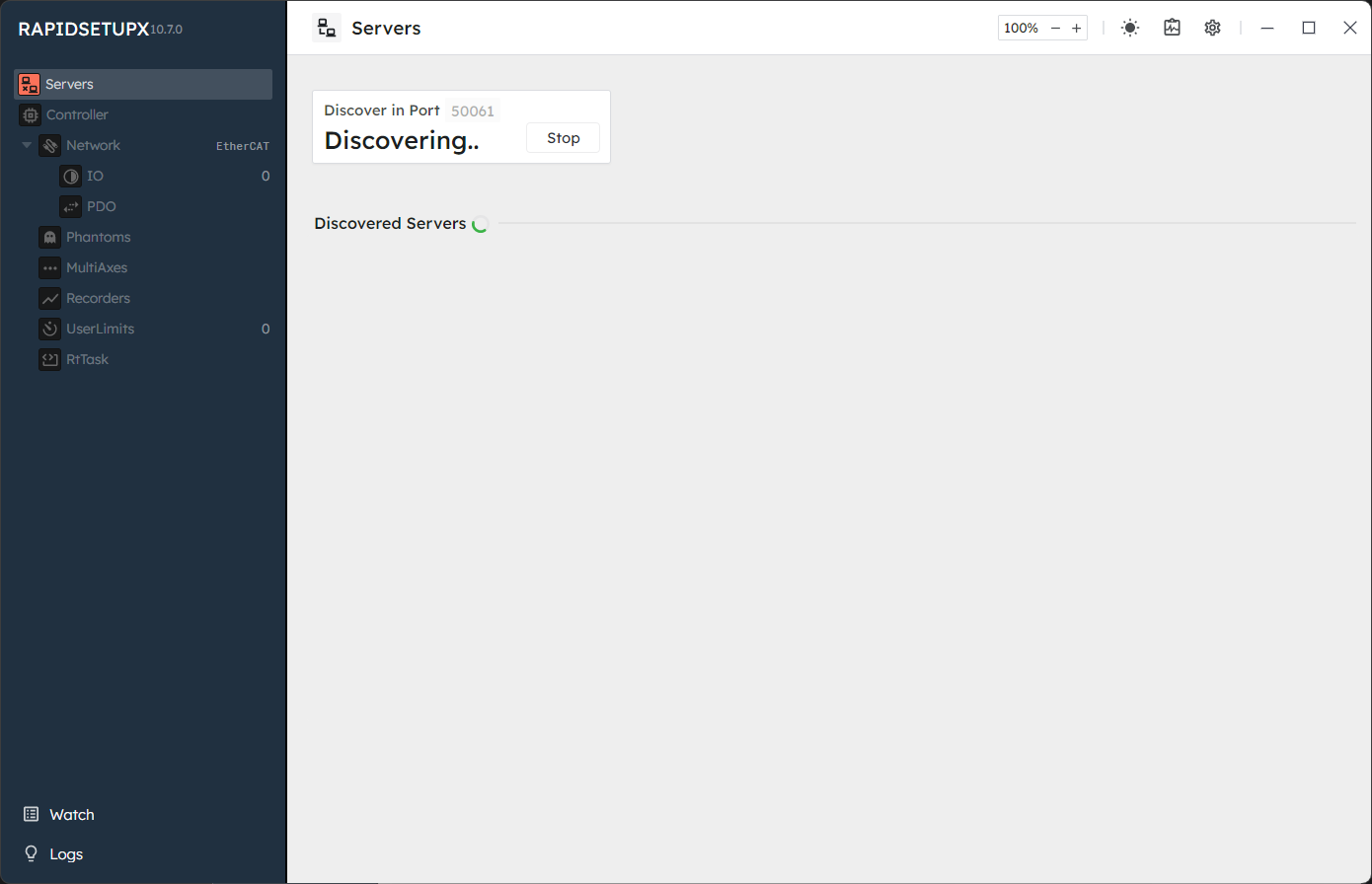Viewport: 1372px width, 884px height.
Task: Click the 100% zoom level value
Action: (x=1021, y=29)
